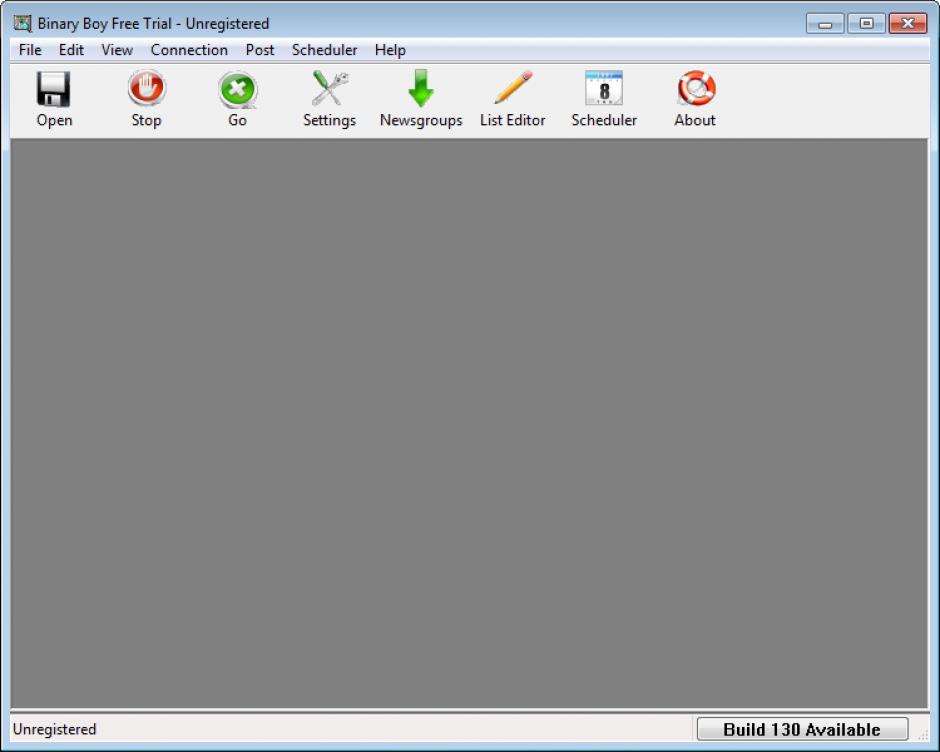Close the Binary Boy window
The width and height of the screenshot is (940, 752).
coord(908,23)
